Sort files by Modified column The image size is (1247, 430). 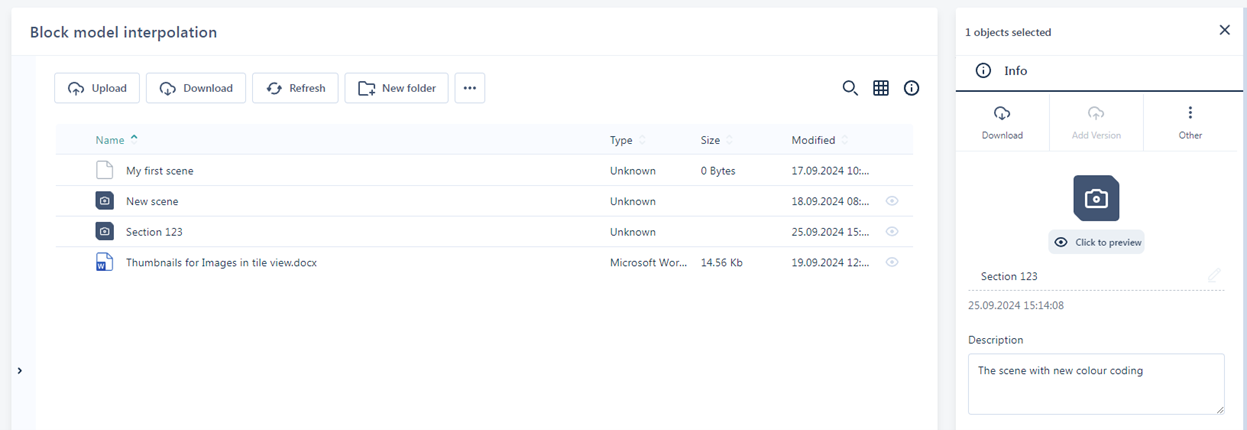(x=813, y=140)
